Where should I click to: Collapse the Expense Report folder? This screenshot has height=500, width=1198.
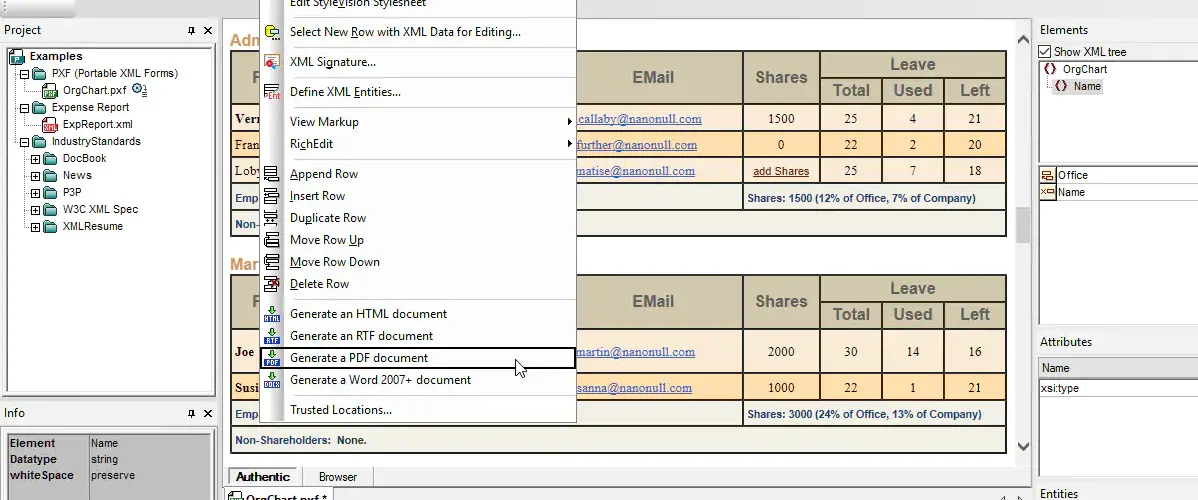(24, 108)
